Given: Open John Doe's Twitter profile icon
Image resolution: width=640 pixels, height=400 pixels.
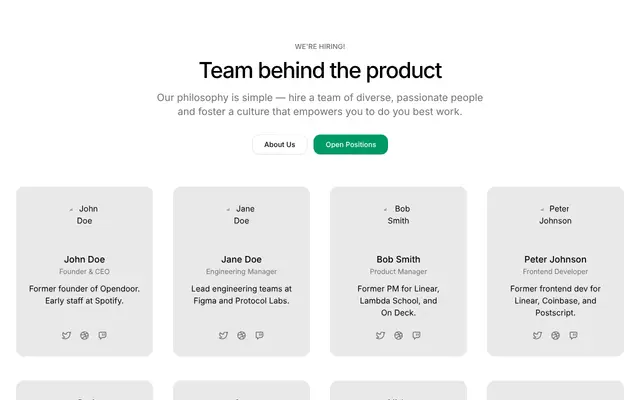Looking at the screenshot, I should [67, 336].
